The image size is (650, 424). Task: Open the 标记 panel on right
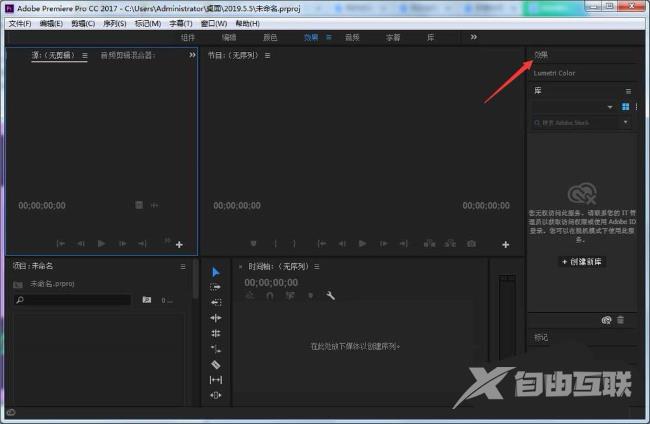pos(541,337)
